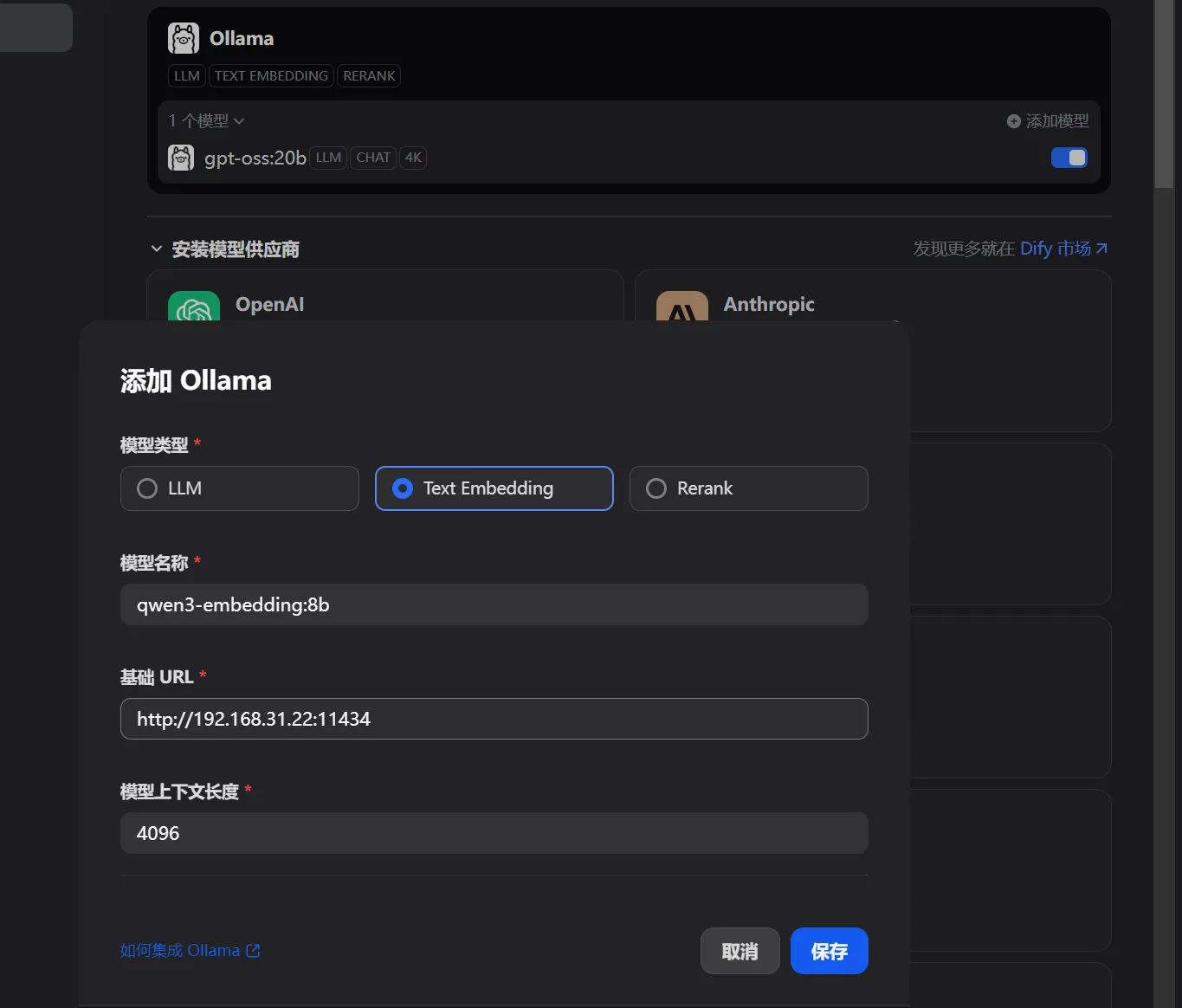
Task: Click the RERANK tag under Ollama
Action: (369, 76)
